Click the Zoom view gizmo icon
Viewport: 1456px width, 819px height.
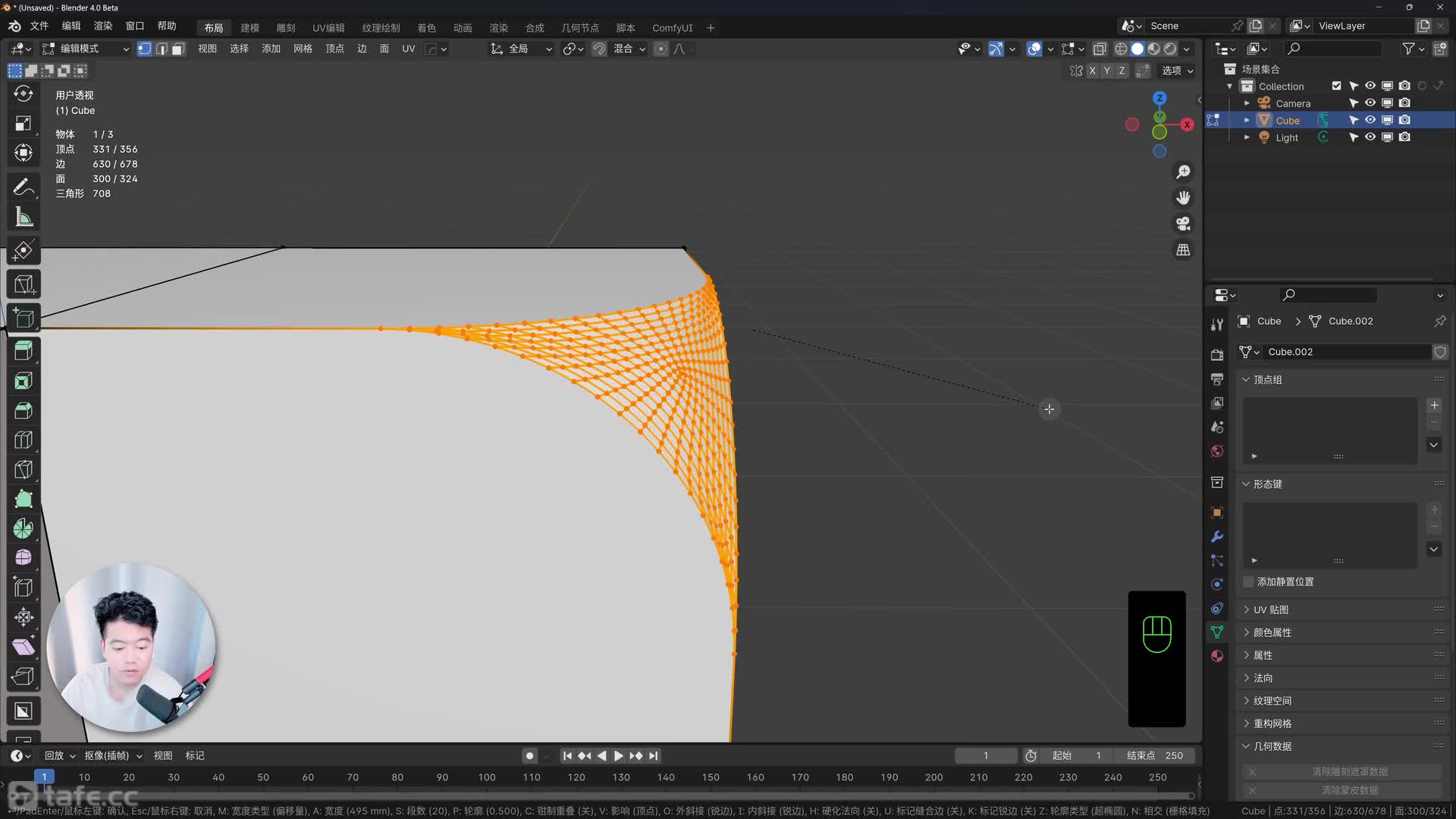1183,172
